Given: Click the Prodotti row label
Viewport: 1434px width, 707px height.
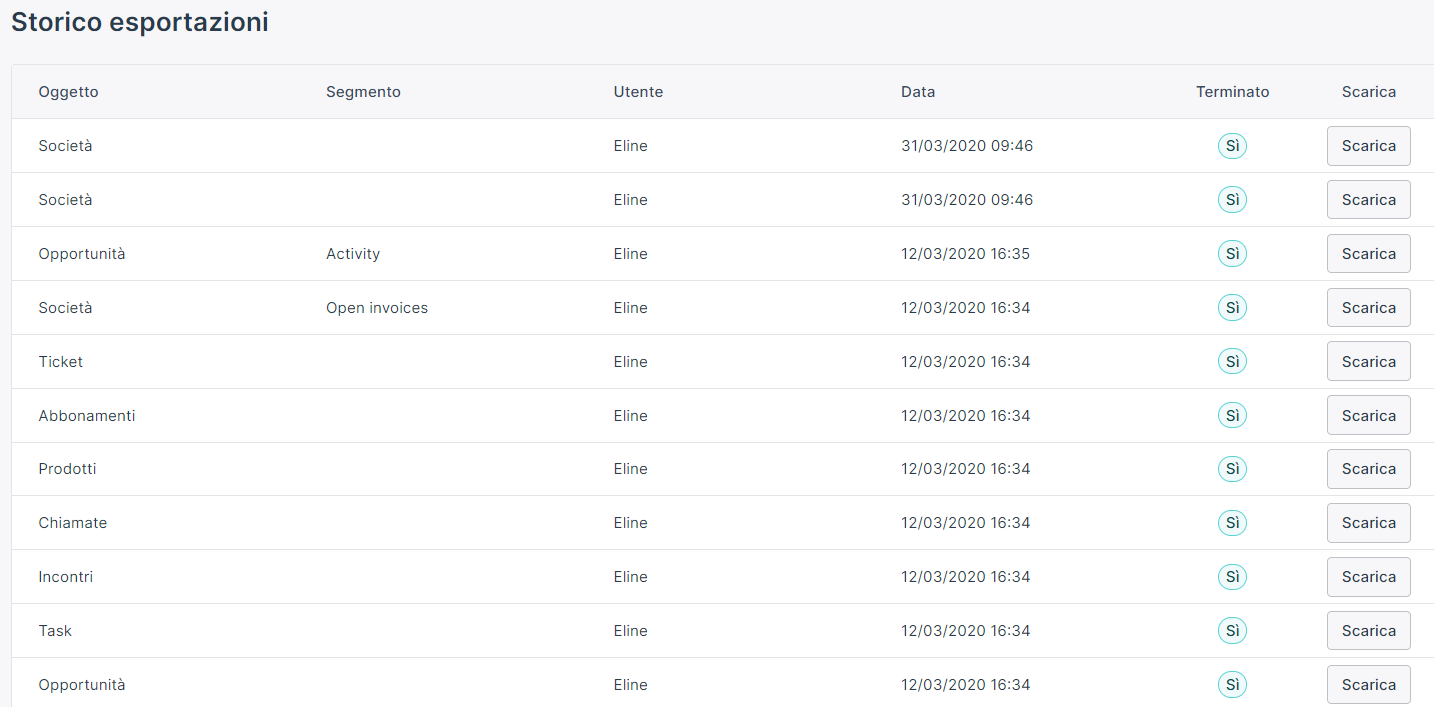Looking at the screenshot, I should click(67, 468).
